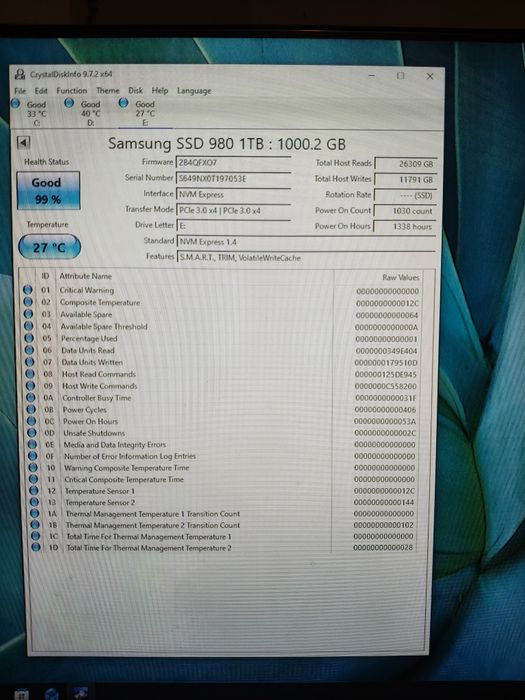Click the Raw Values column header

click(x=400, y=277)
